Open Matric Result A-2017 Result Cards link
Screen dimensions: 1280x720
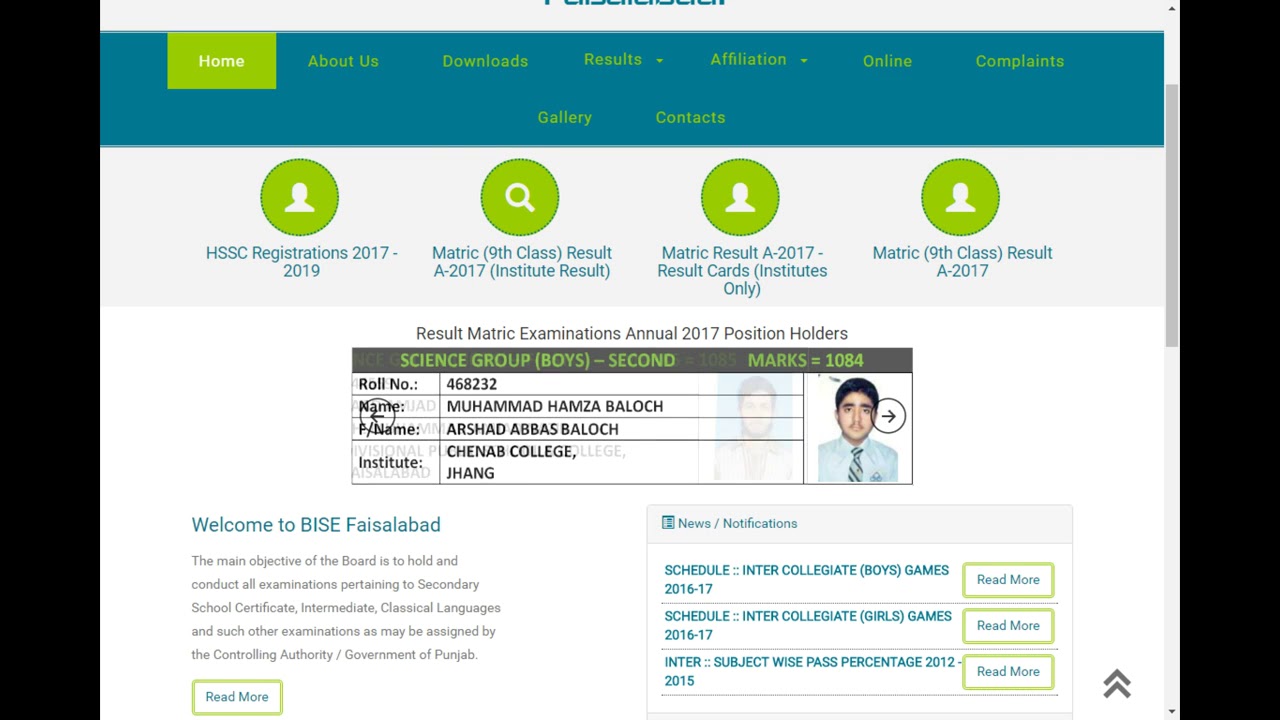click(742, 271)
